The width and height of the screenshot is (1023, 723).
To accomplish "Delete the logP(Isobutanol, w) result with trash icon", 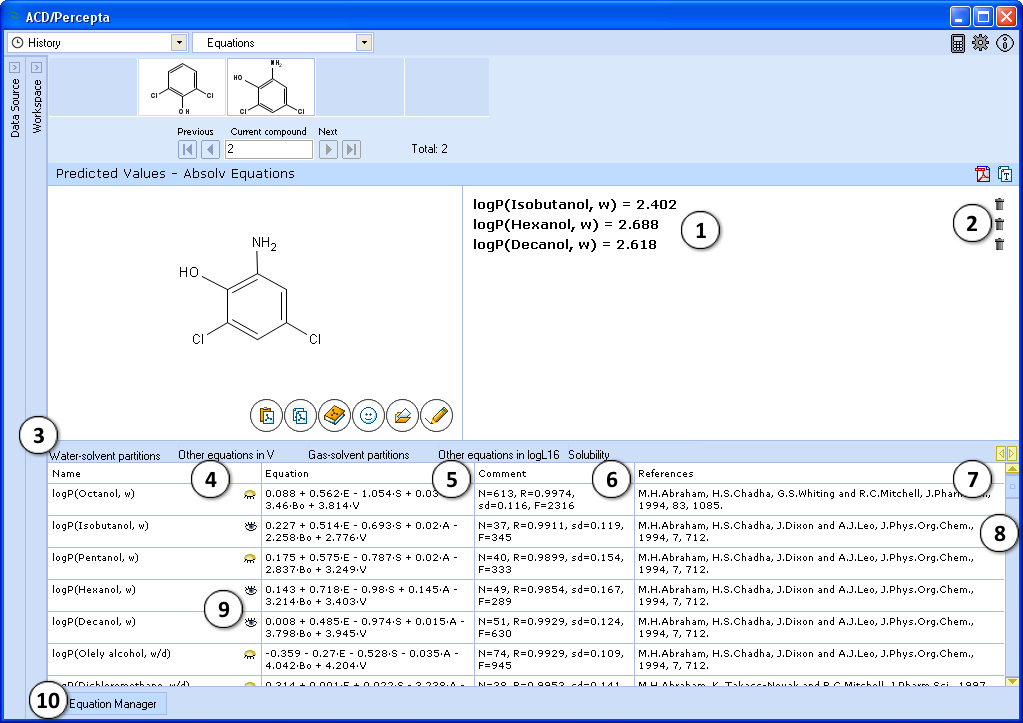I will click(999, 204).
